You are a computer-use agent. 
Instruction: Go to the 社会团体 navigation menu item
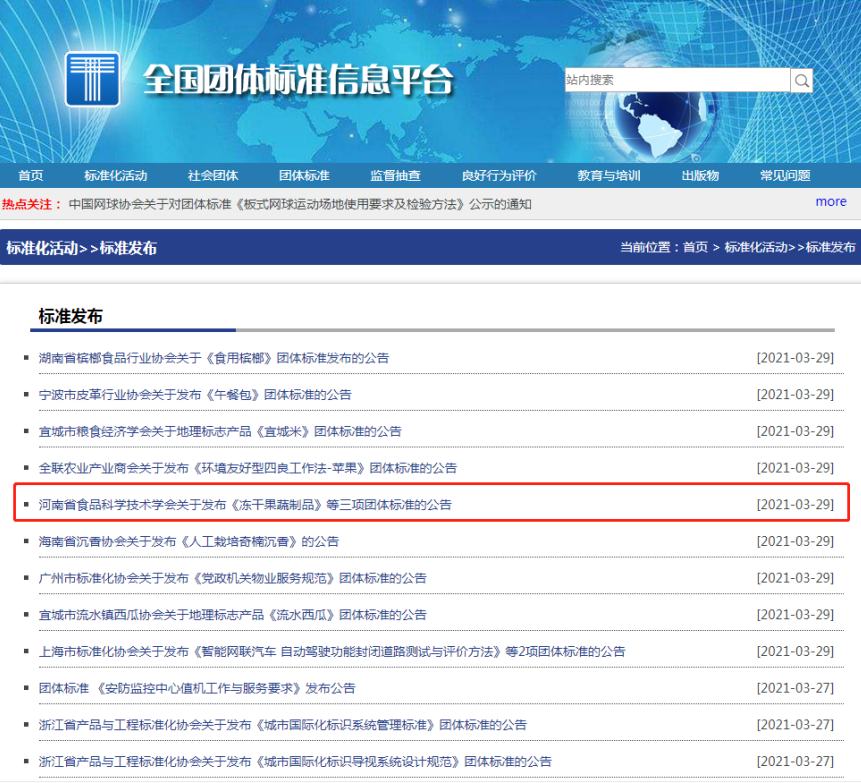pyautogui.click(x=213, y=176)
